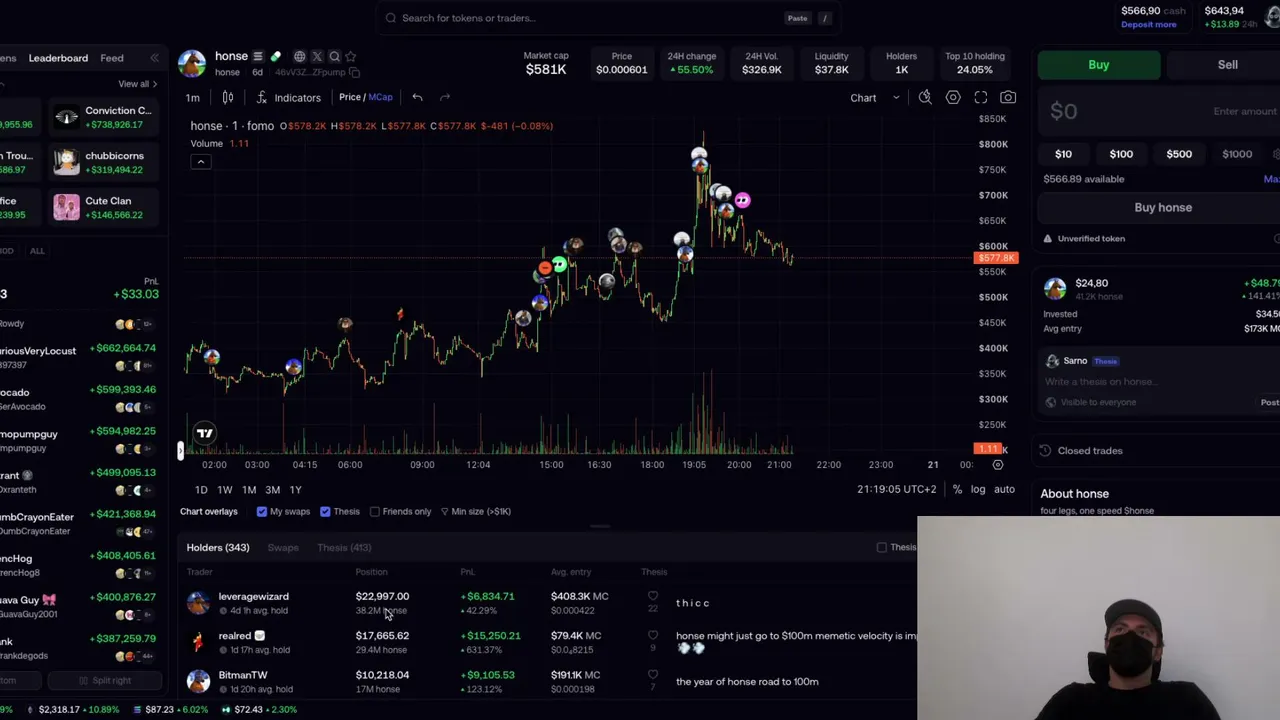Viewport: 1280px width, 720px height.
Task: Favorite honse with the star icon
Action: point(351,56)
